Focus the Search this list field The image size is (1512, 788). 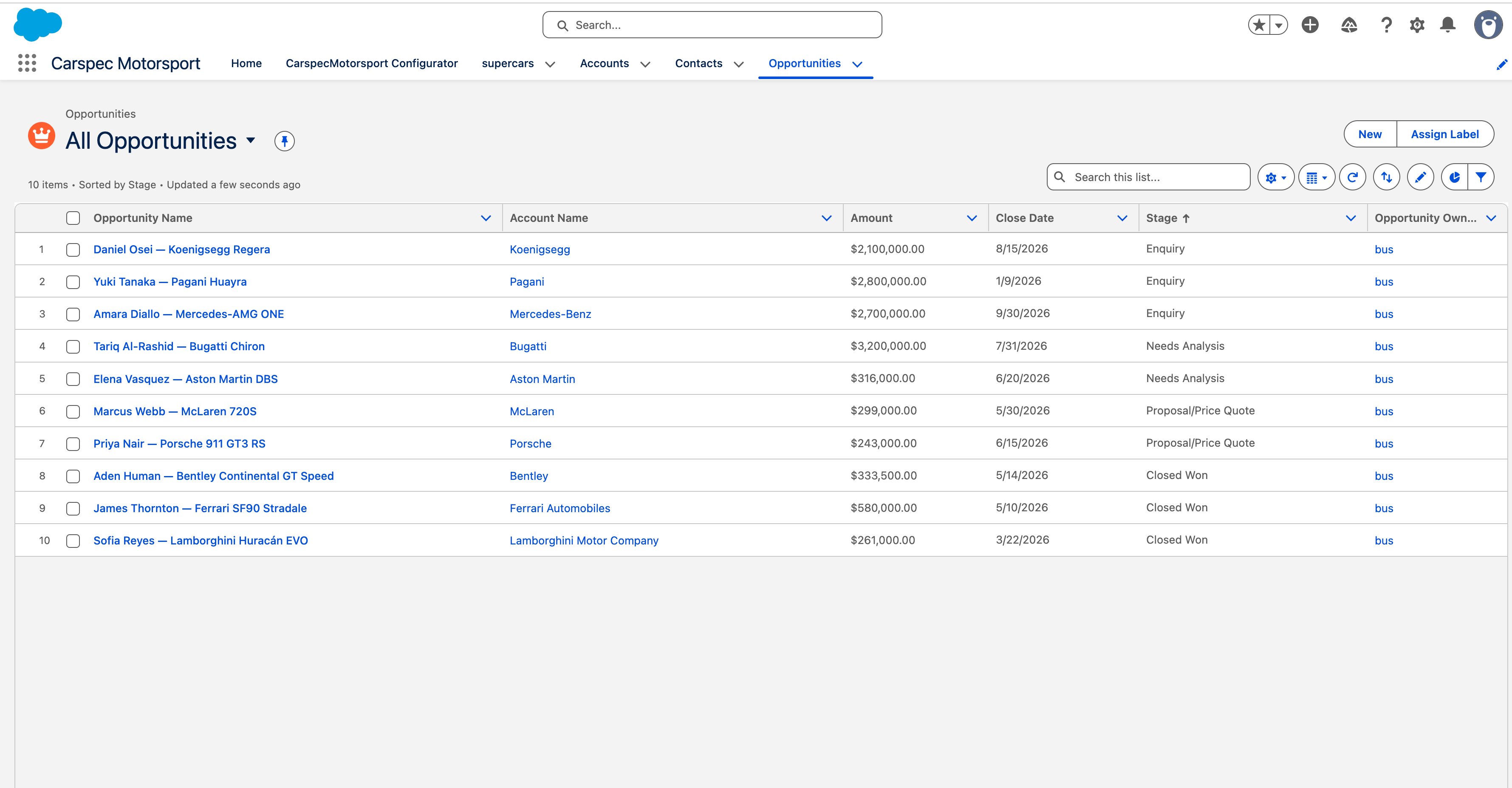pyautogui.click(x=1148, y=177)
